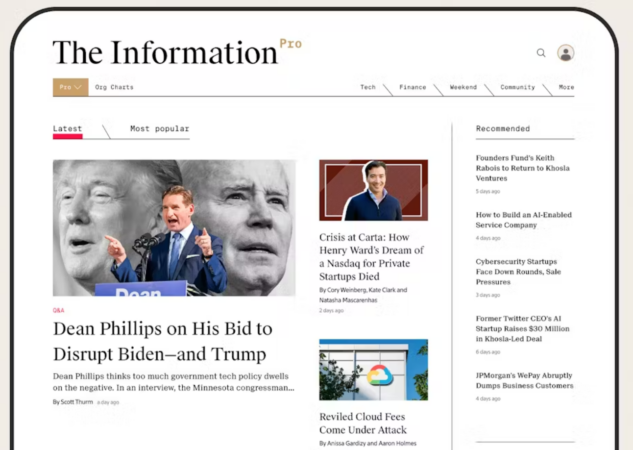Click the '3 days ago' timestamp
633x450 pixels.
tap(488, 295)
